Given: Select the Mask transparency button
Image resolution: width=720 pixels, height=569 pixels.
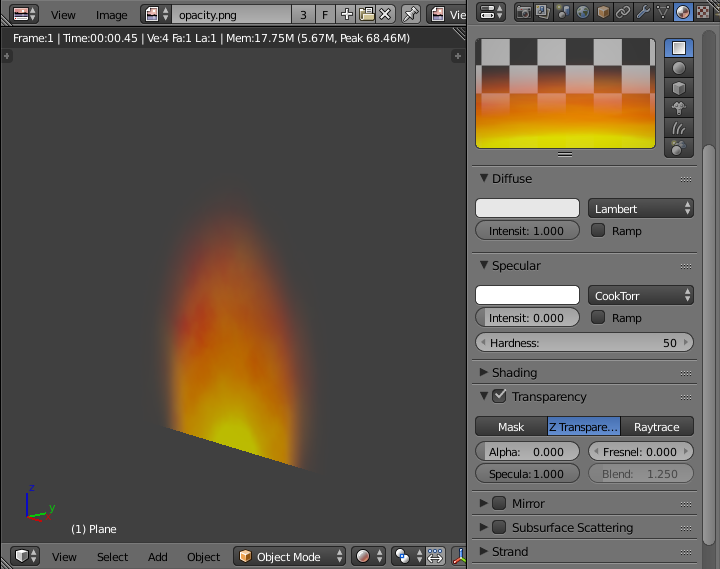Looking at the screenshot, I should click(511, 427).
